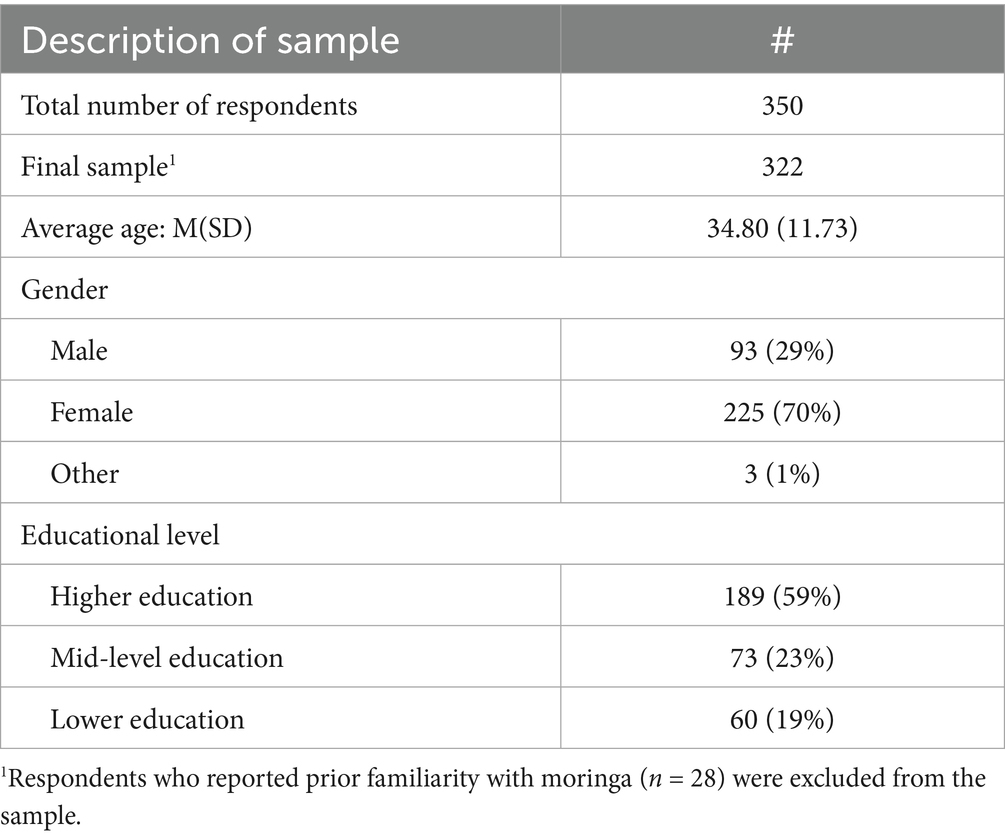
Task: Select the "Mid-level education" row label
Action: 167,657
